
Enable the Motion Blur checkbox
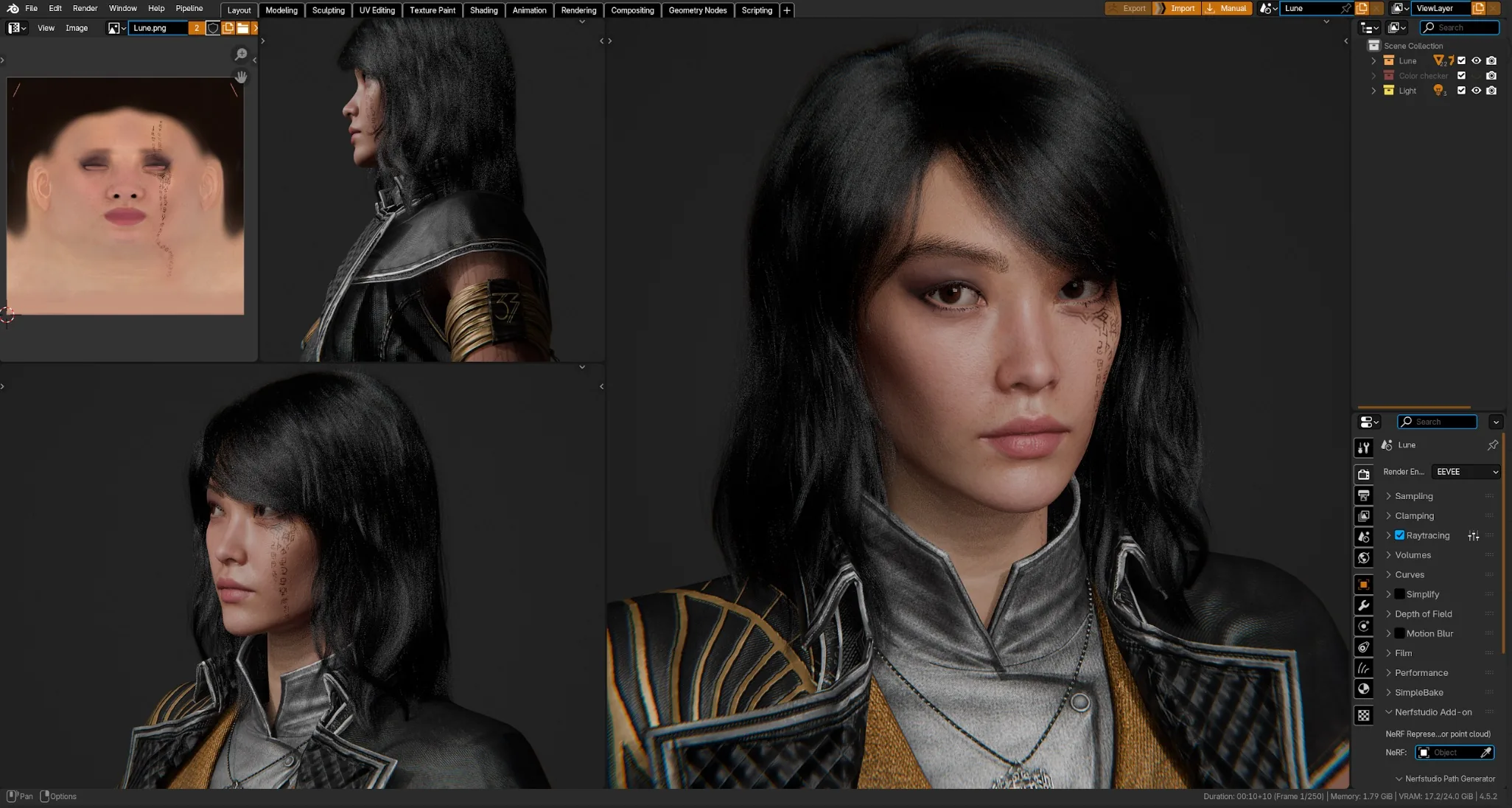click(1399, 633)
